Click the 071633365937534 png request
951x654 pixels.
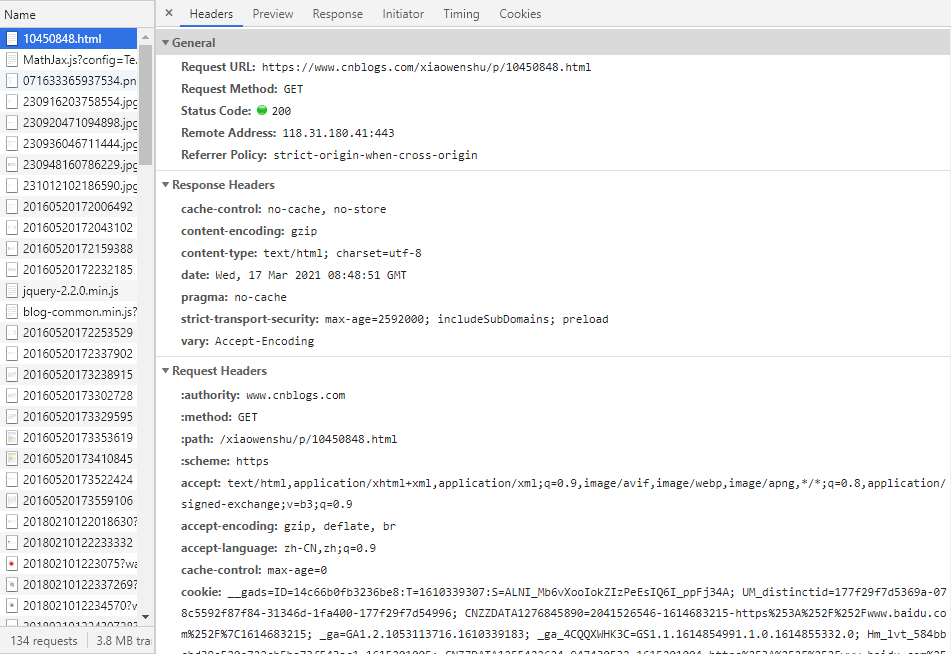point(69,81)
